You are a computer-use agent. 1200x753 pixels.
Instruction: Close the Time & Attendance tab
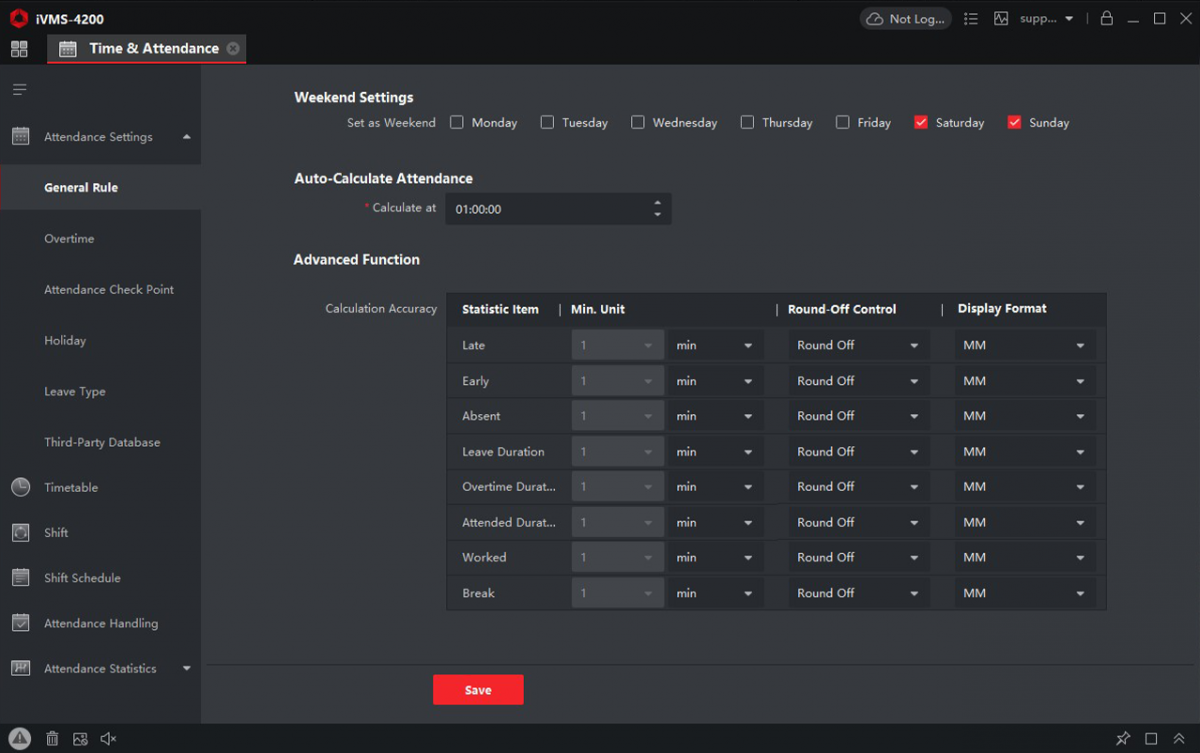[x=233, y=48]
